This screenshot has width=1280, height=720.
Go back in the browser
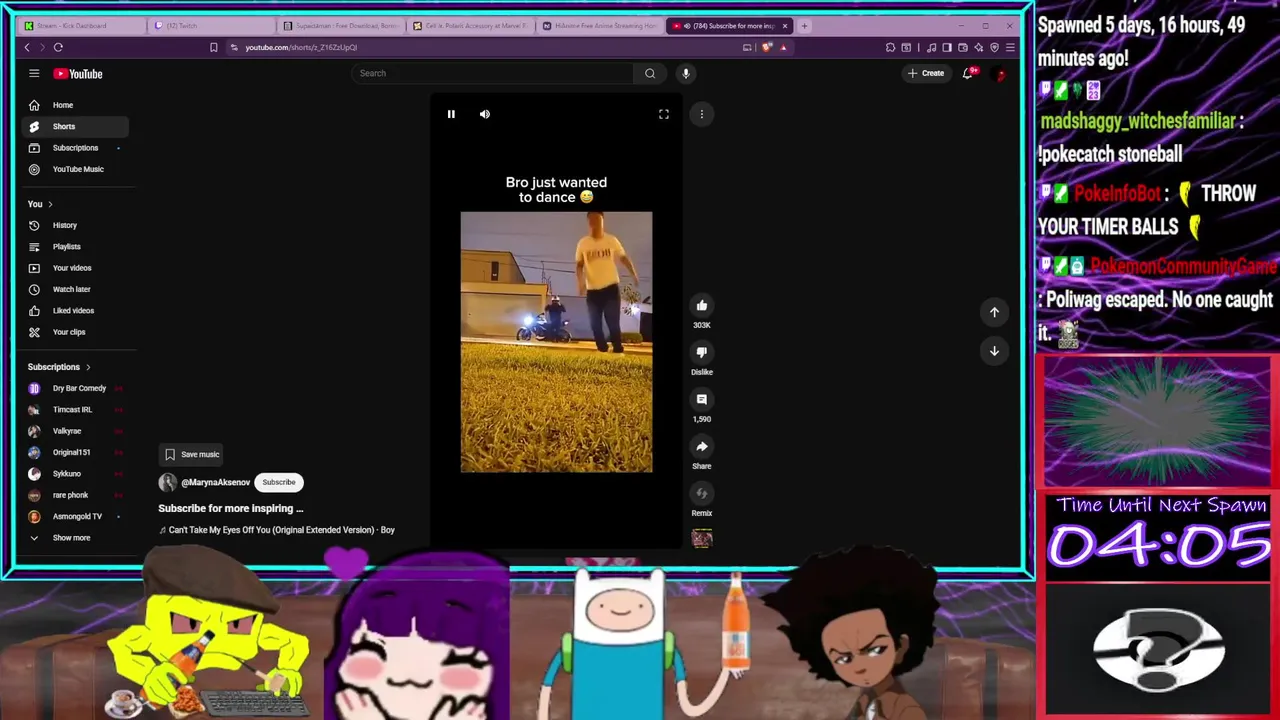pos(27,47)
